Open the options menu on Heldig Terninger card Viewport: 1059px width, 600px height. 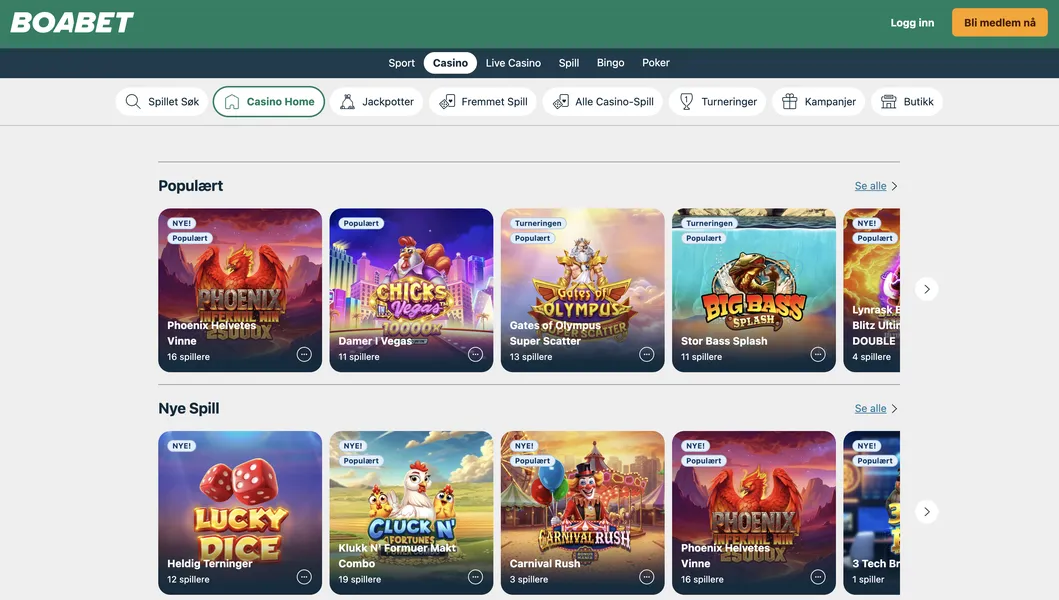coord(304,577)
